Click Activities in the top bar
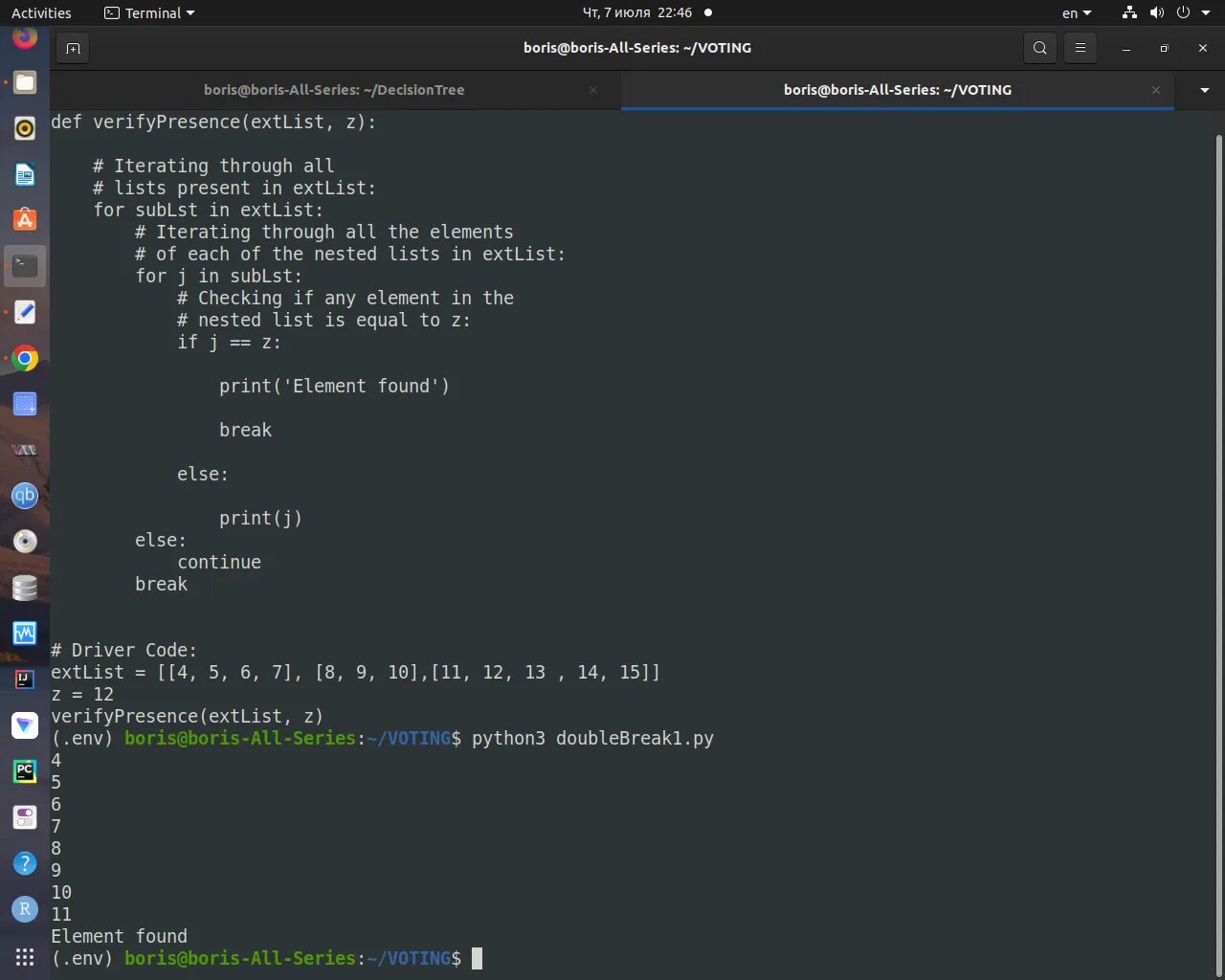This screenshot has width=1225, height=980. click(x=41, y=13)
